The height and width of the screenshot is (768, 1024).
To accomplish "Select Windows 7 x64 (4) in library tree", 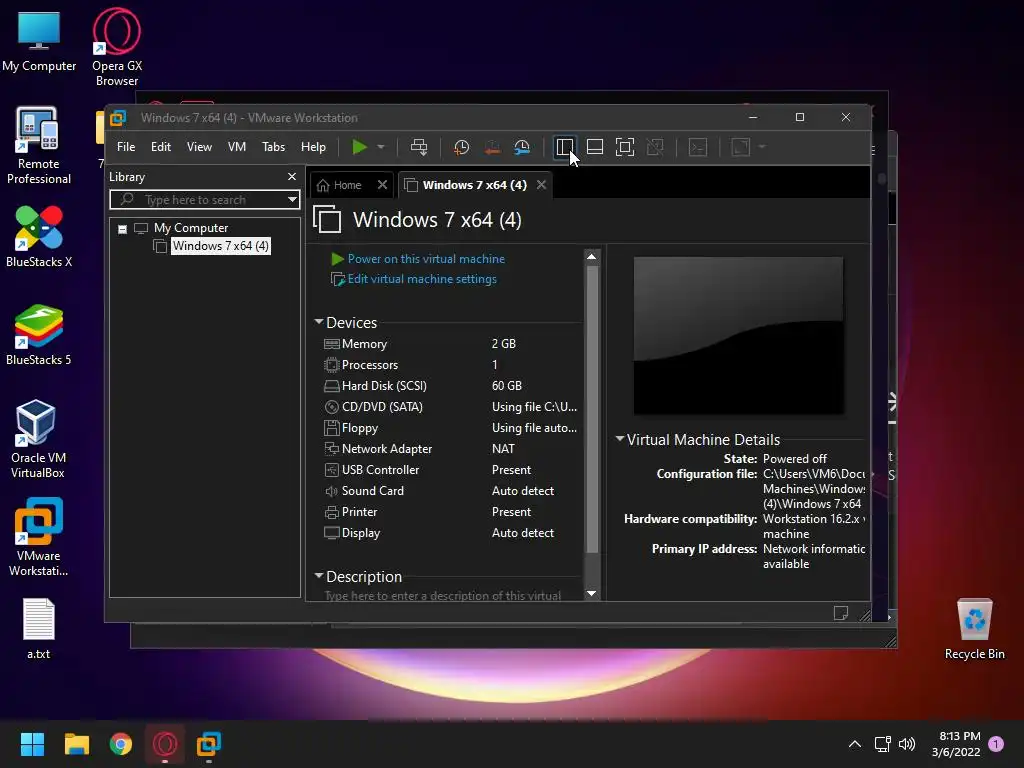I will click(220, 246).
